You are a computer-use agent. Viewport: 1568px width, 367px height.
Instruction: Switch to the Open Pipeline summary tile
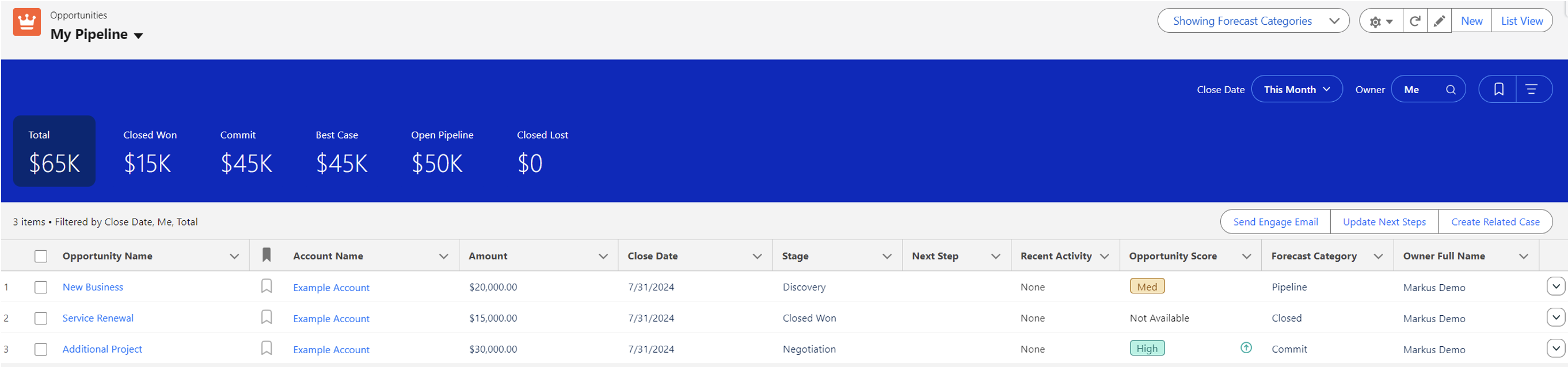(x=442, y=151)
